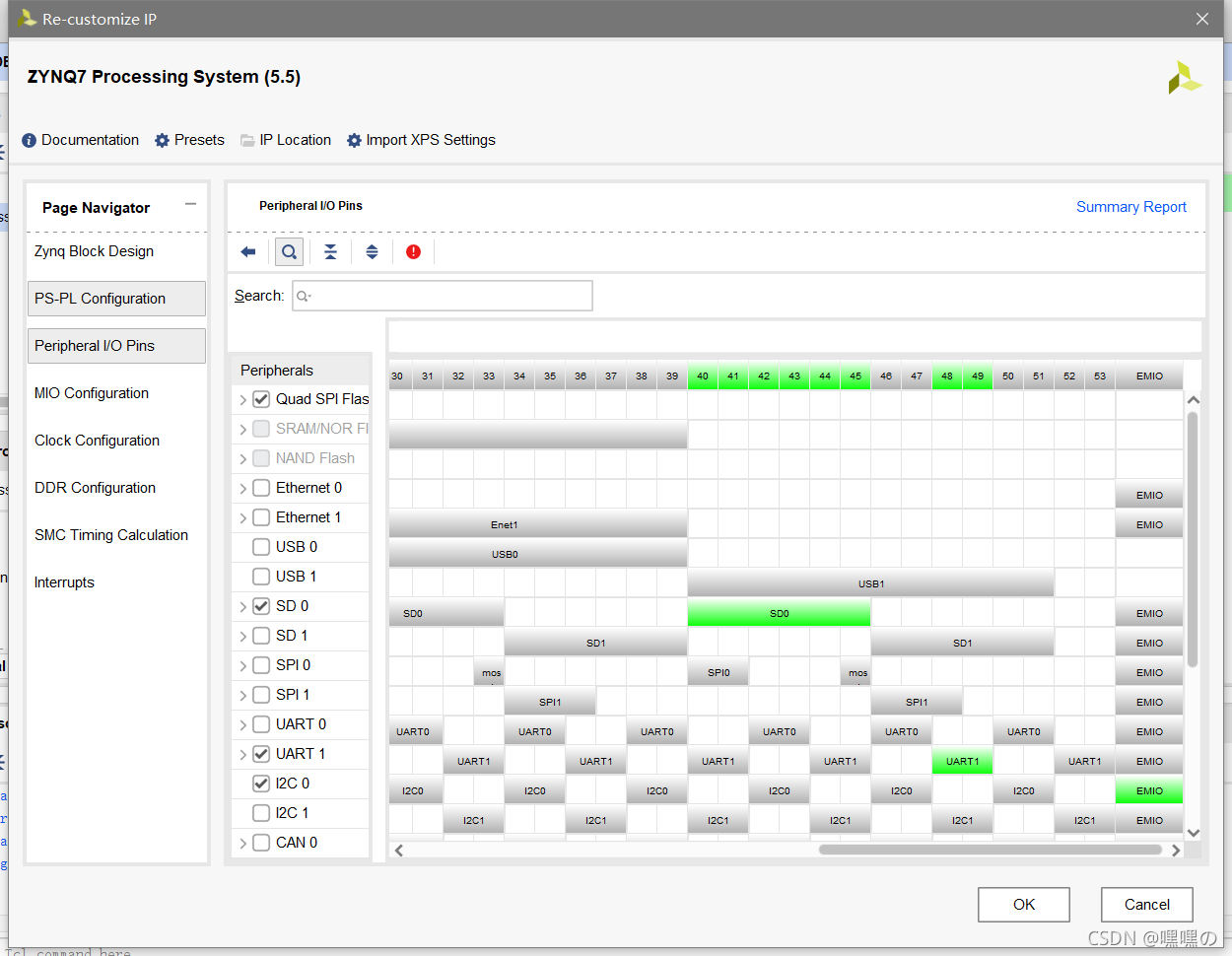Expand the Ethernet 1 tree node
The image size is (1232, 956).
[243, 518]
